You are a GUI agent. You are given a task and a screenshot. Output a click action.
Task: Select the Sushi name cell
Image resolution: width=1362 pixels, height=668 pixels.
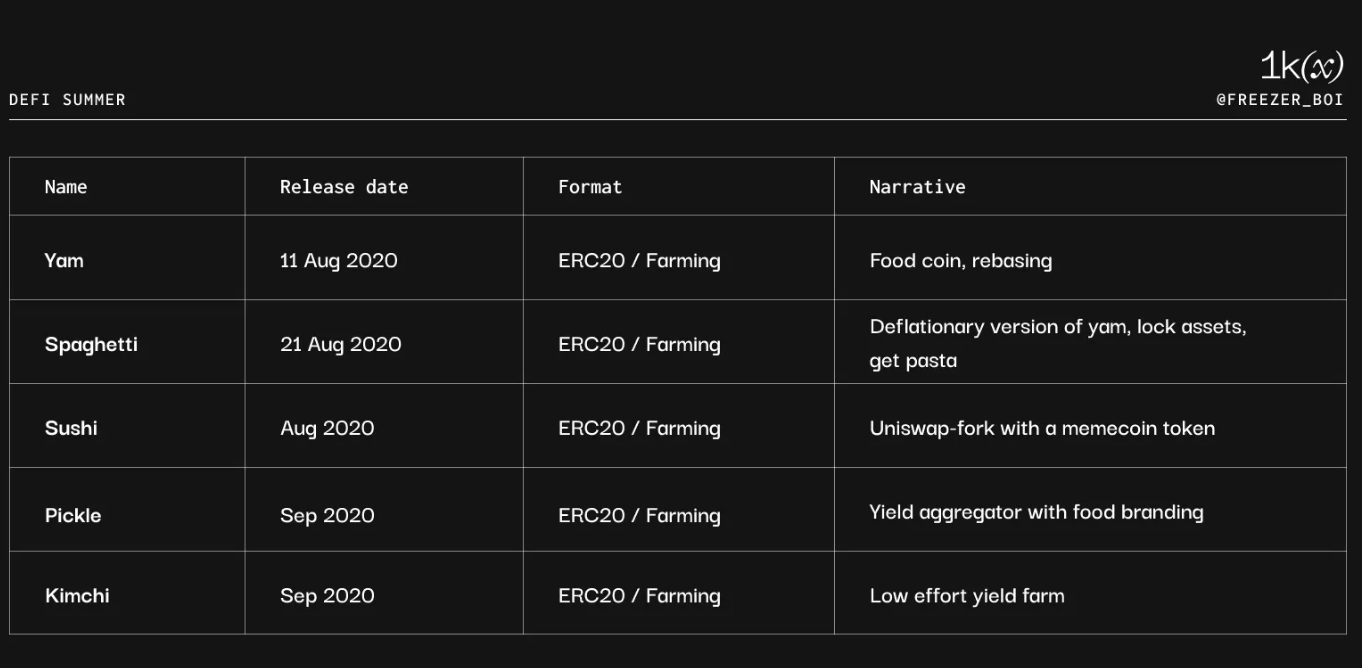click(71, 429)
